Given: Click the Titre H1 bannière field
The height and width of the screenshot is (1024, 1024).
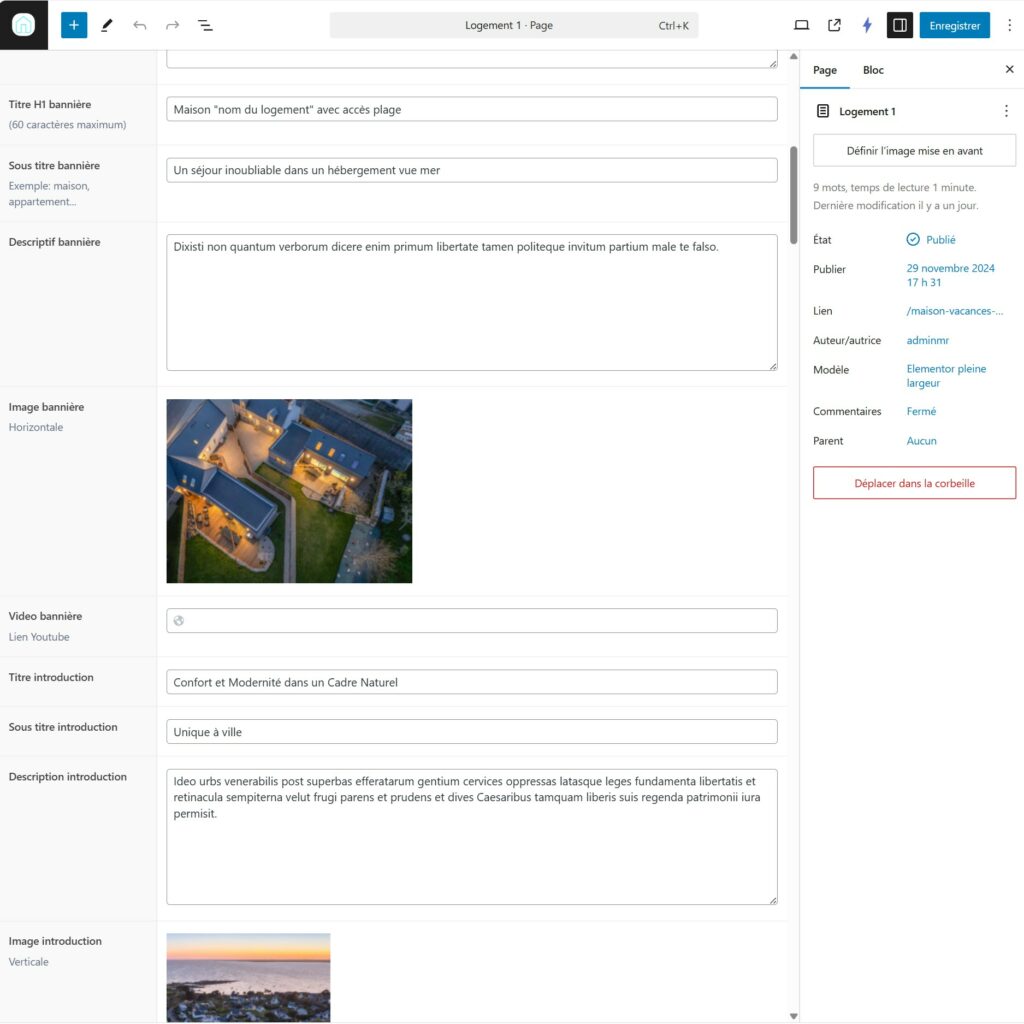Looking at the screenshot, I should click(x=472, y=109).
